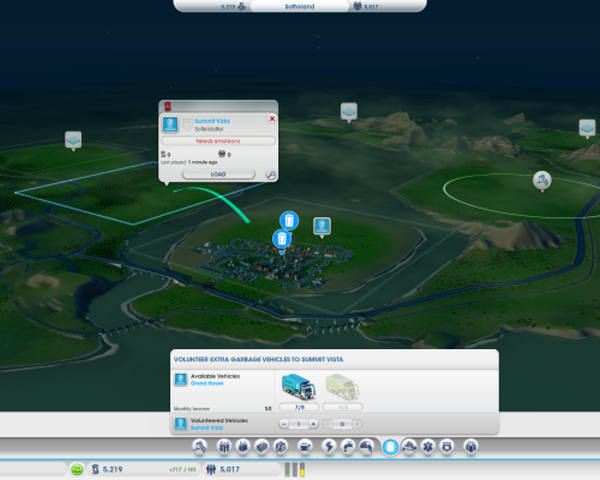This screenshot has height=480, width=600.
Task: Select the people/workers icon in the toolbar
Action: [224, 447]
